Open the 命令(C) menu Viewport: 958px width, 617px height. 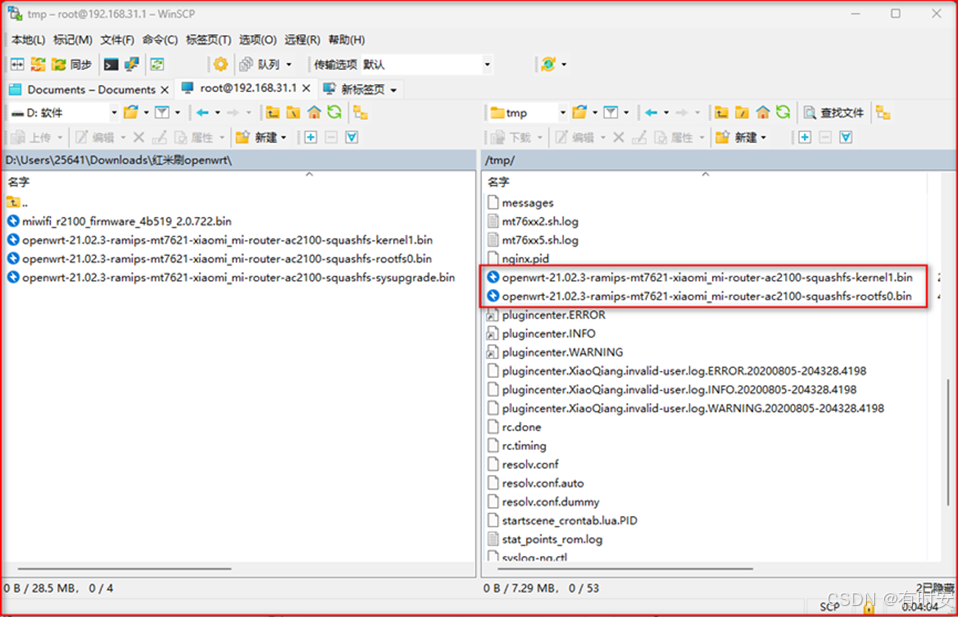point(160,40)
